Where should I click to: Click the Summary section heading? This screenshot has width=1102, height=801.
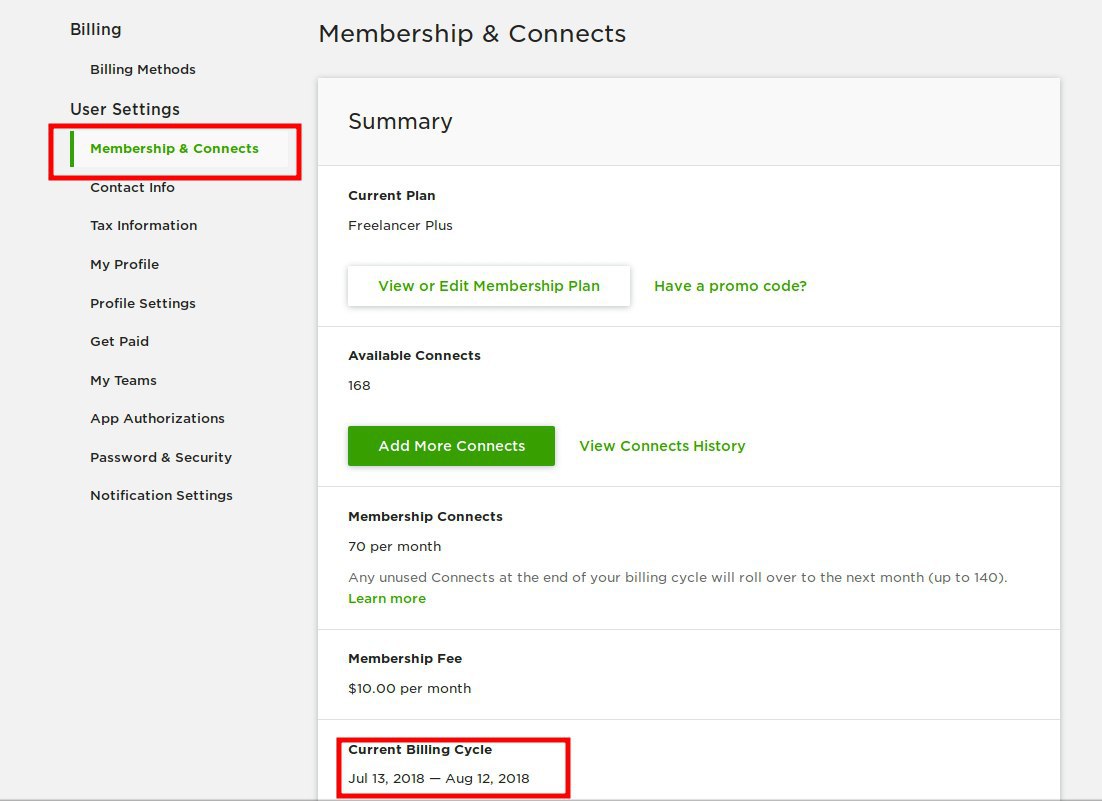(x=400, y=122)
